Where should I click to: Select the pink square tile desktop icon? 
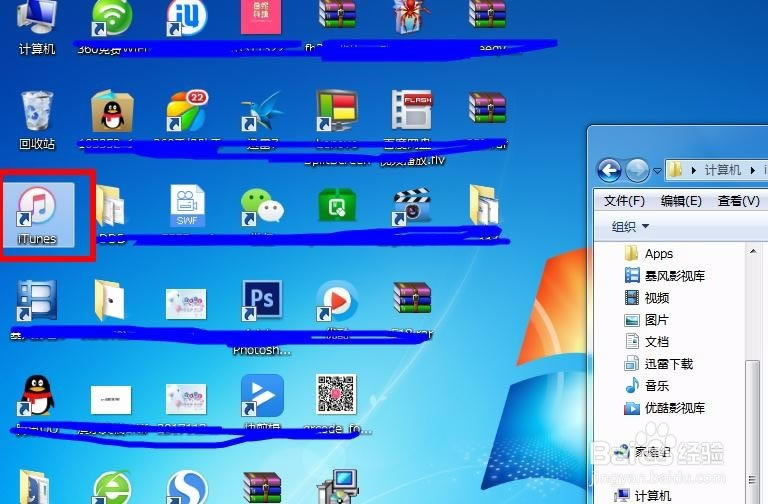pyautogui.click(x=261, y=17)
